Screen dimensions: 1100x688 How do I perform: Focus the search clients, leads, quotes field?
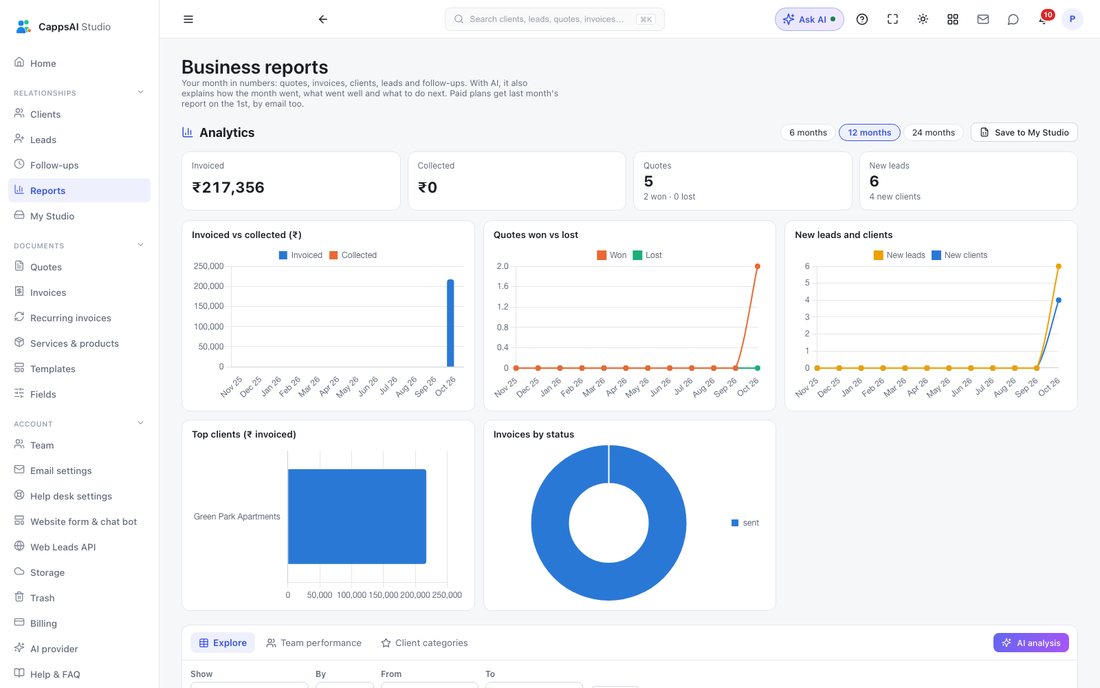554,20
